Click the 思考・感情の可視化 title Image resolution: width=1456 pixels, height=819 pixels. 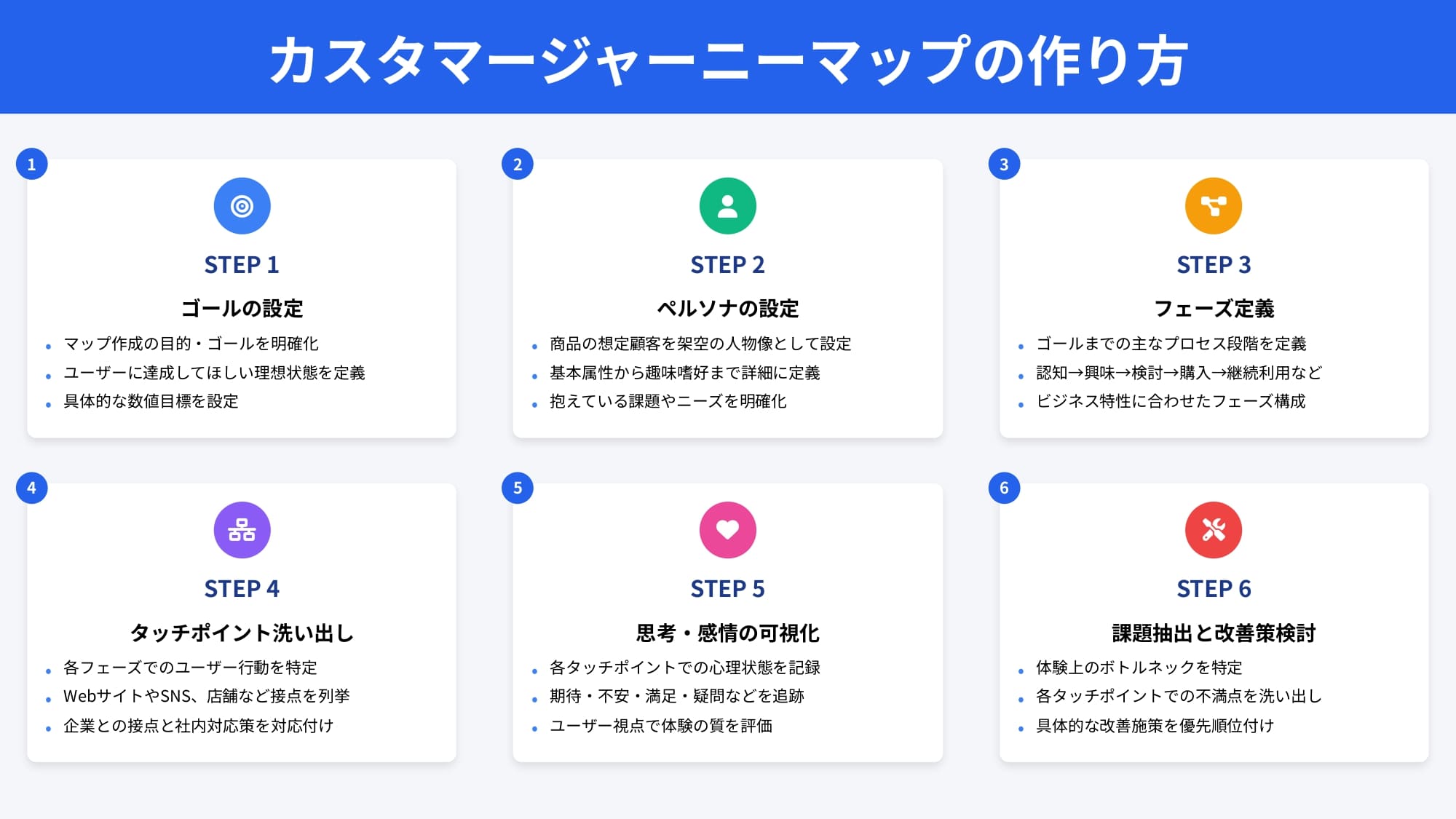[x=727, y=633]
